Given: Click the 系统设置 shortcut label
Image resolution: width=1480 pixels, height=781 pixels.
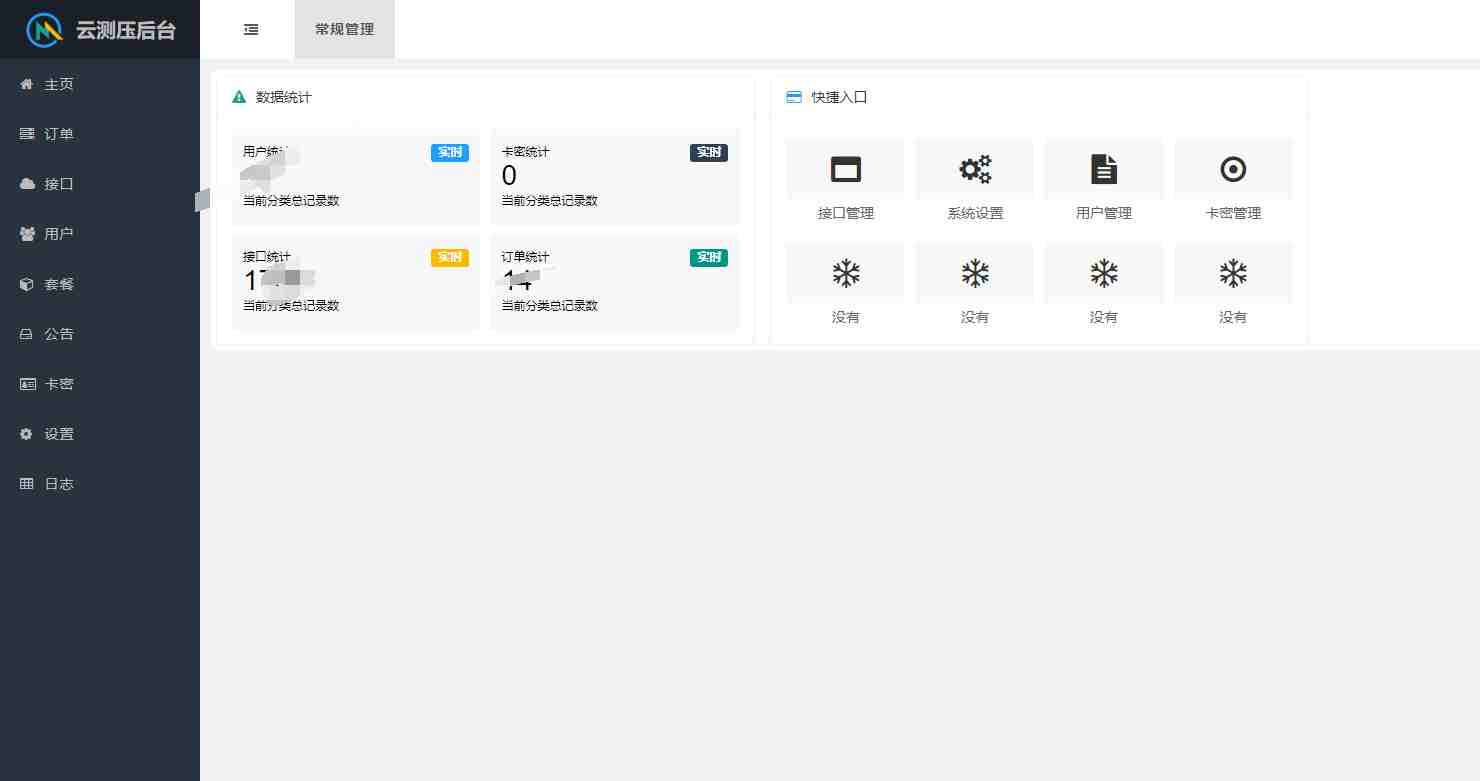Looking at the screenshot, I should 975,213.
